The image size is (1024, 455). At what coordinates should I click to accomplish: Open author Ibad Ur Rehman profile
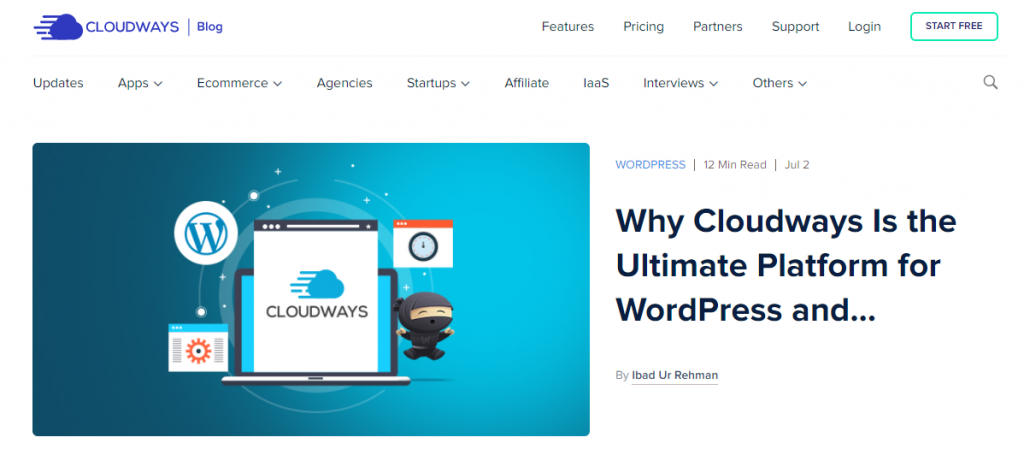(675, 375)
